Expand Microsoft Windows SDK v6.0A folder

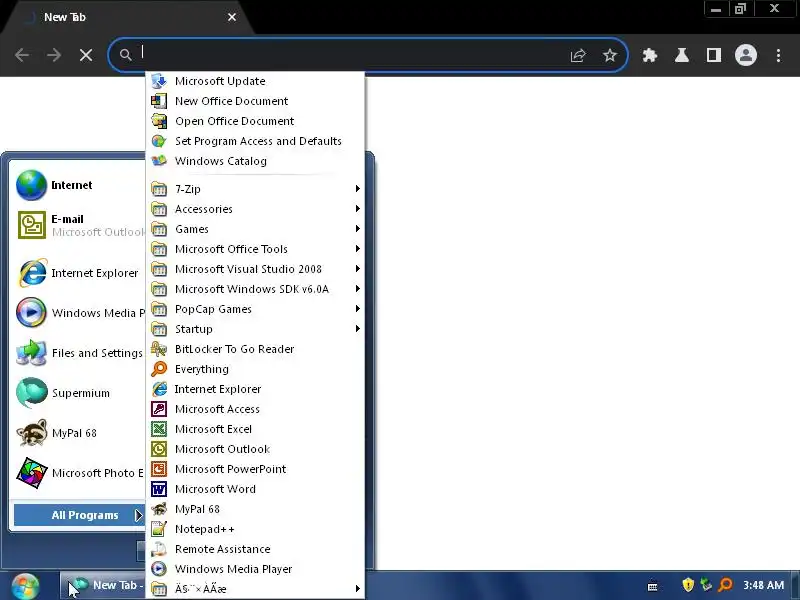click(255, 289)
